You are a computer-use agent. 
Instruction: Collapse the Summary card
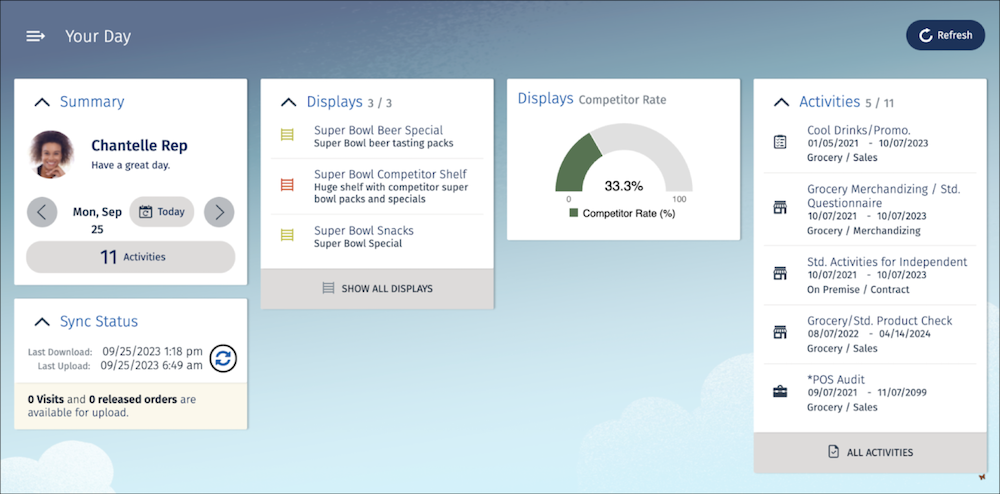[x=42, y=102]
